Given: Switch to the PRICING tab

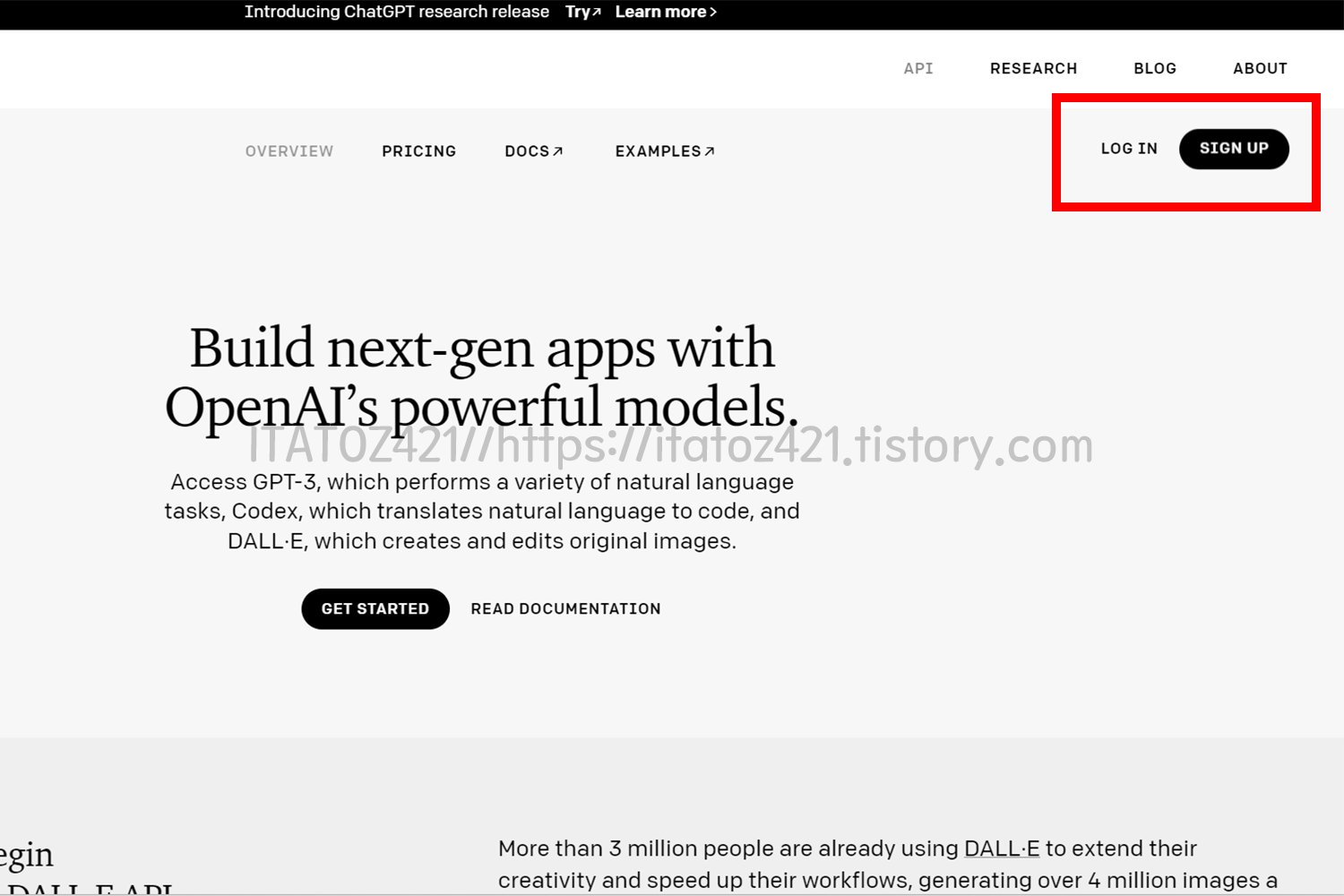Looking at the screenshot, I should (418, 151).
